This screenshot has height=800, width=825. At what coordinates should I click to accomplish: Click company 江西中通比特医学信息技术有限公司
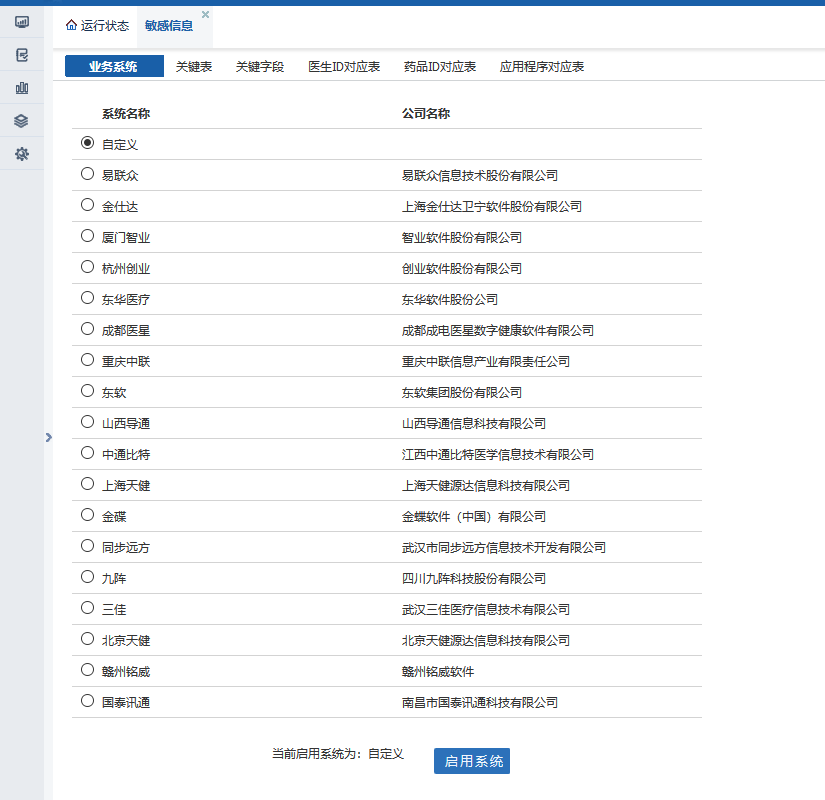click(498, 455)
